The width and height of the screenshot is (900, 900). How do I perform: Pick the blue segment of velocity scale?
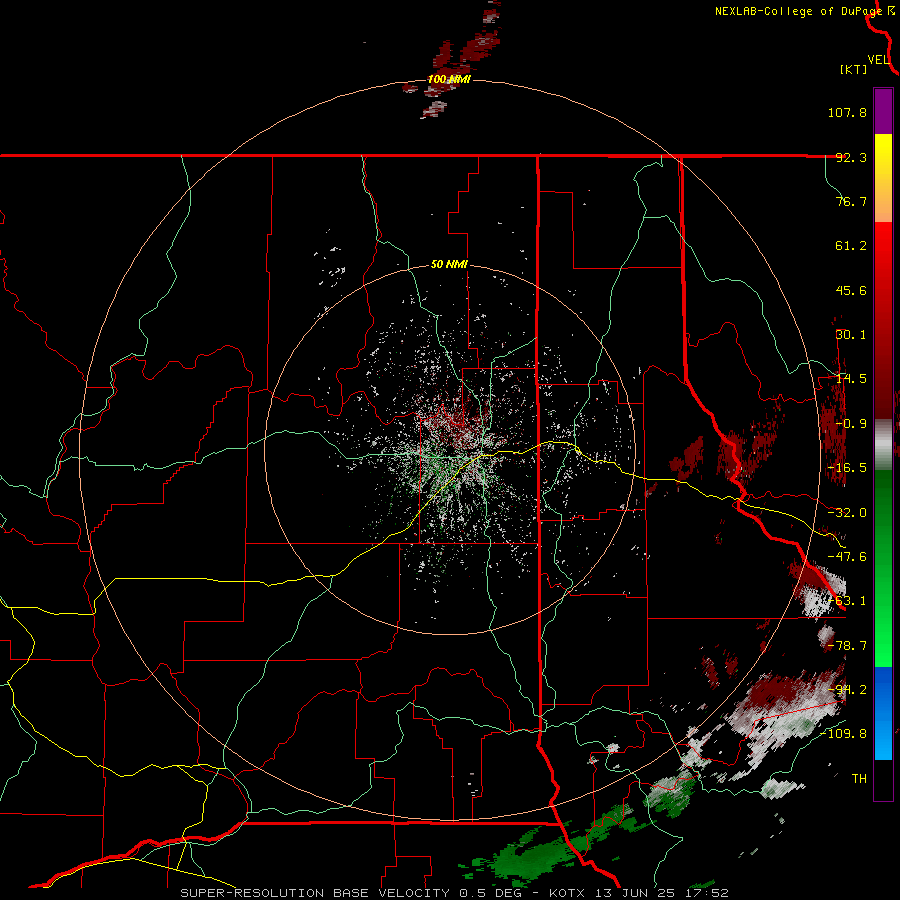pyautogui.click(x=883, y=713)
